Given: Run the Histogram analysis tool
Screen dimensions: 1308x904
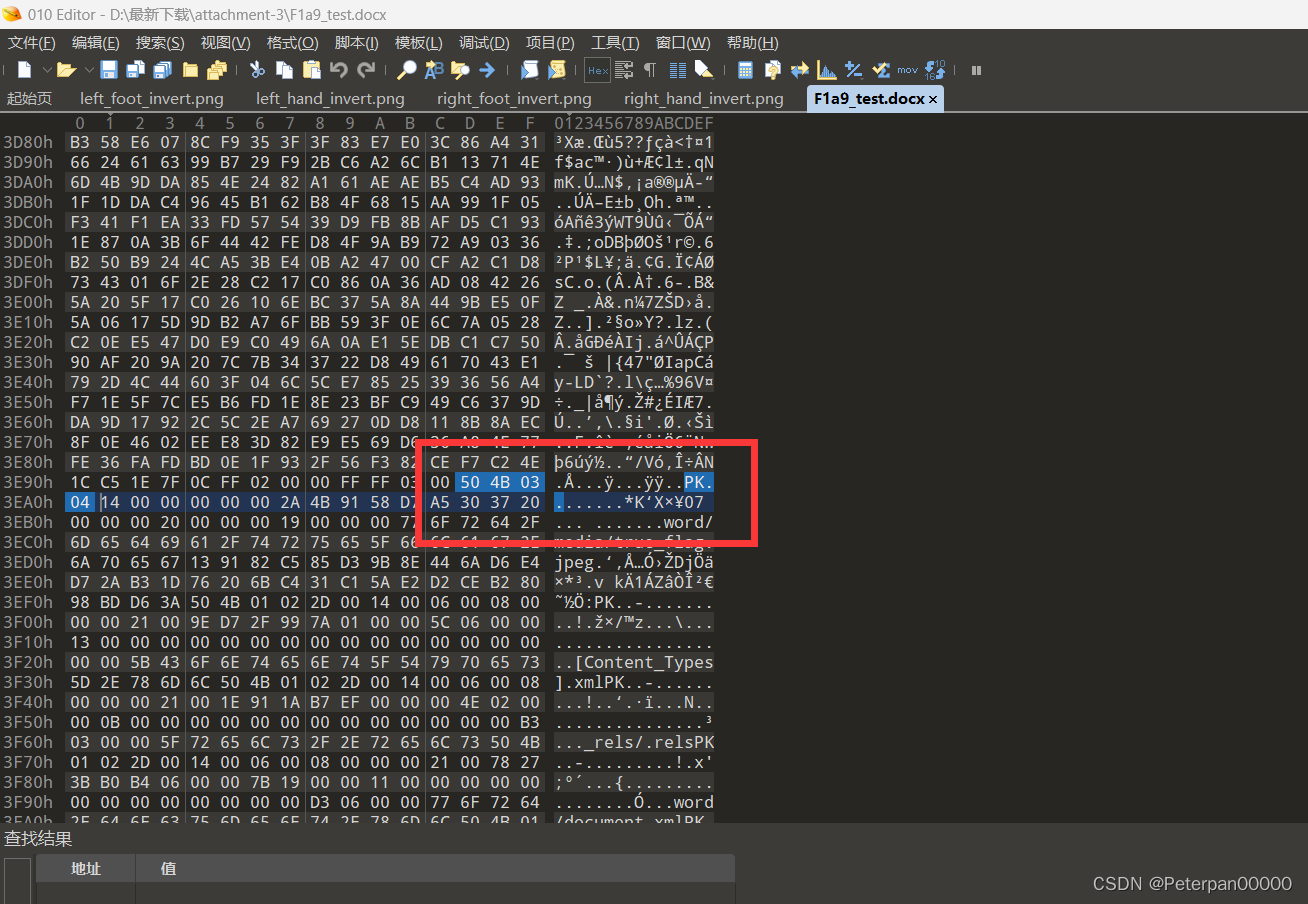Looking at the screenshot, I should tap(825, 70).
